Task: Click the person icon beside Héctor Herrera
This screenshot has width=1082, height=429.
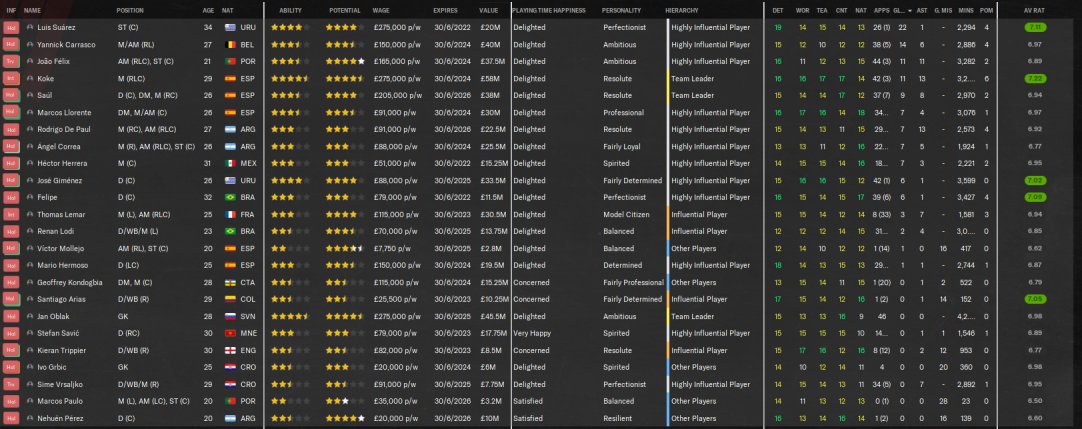Action: pos(30,163)
